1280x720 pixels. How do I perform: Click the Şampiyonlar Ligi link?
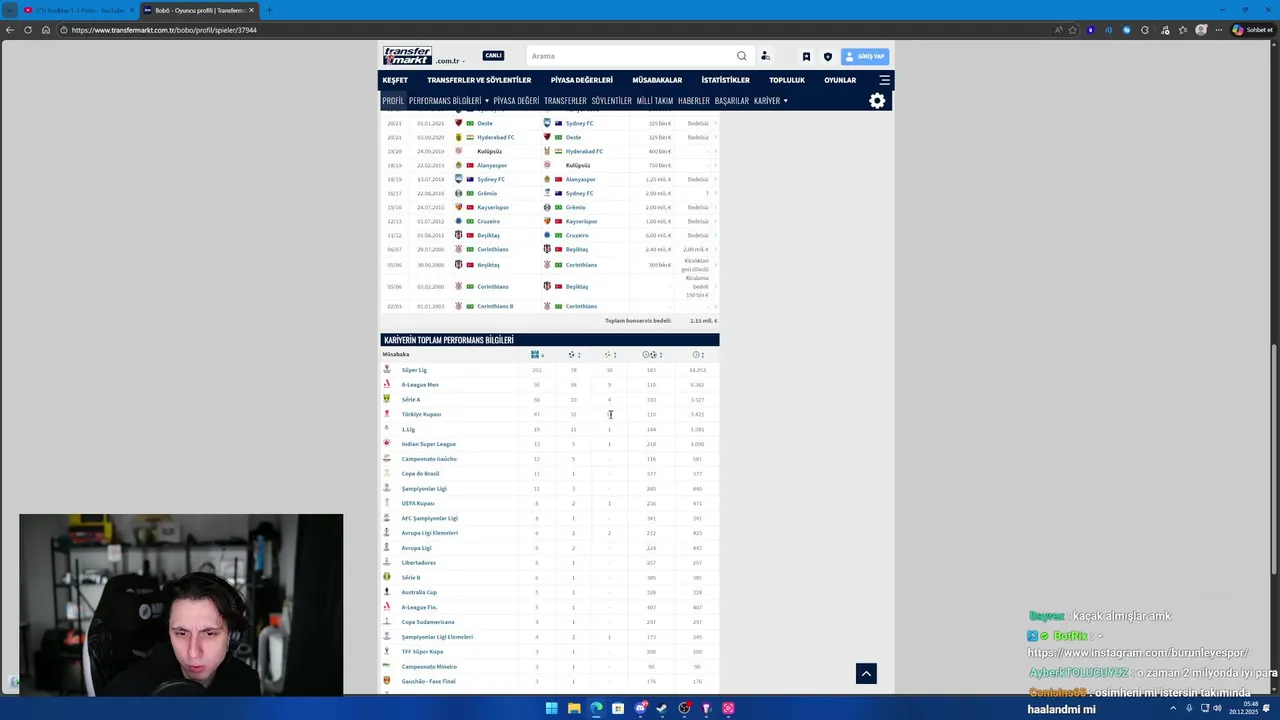tap(424, 489)
